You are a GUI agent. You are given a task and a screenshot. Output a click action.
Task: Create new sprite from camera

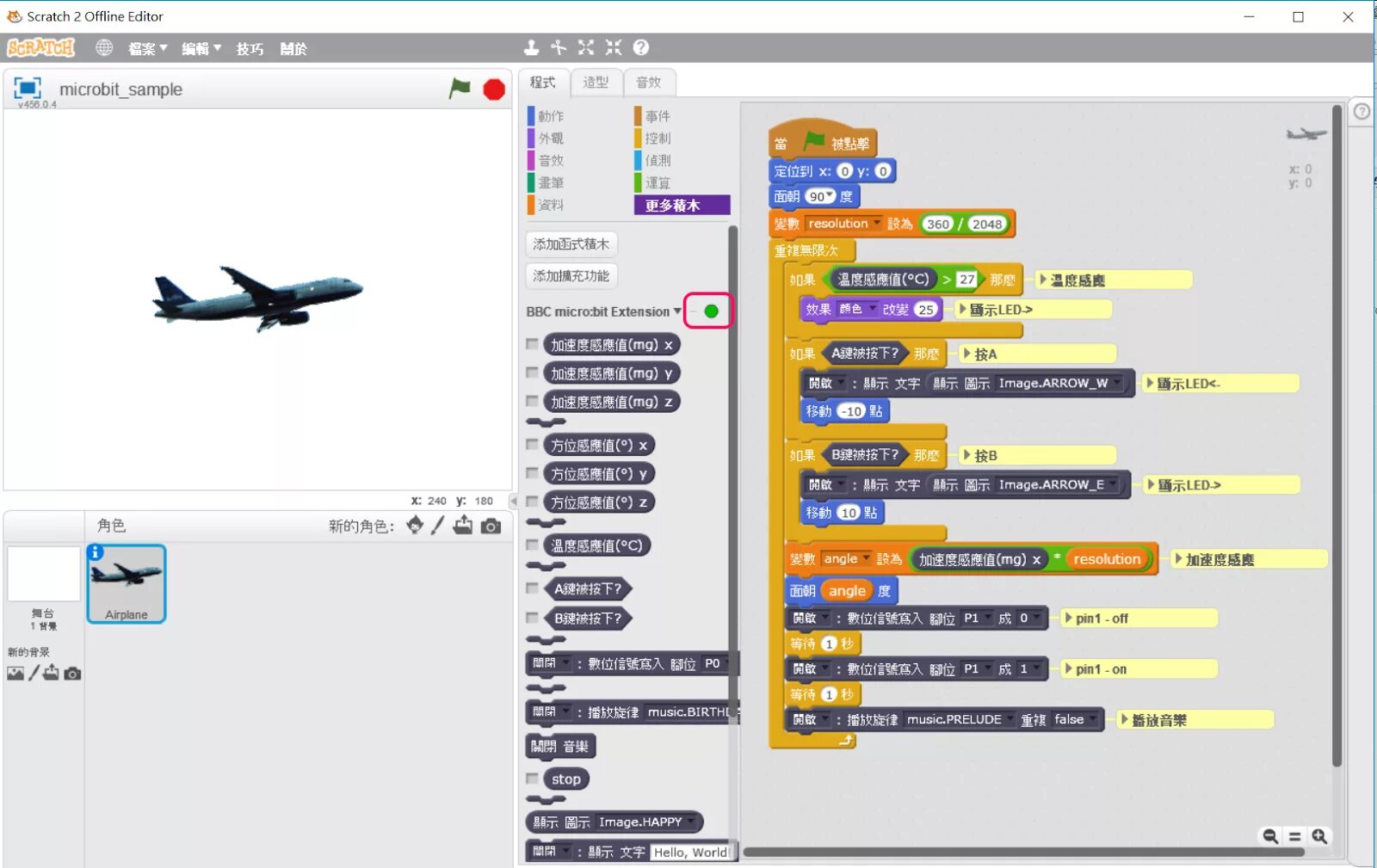(491, 526)
